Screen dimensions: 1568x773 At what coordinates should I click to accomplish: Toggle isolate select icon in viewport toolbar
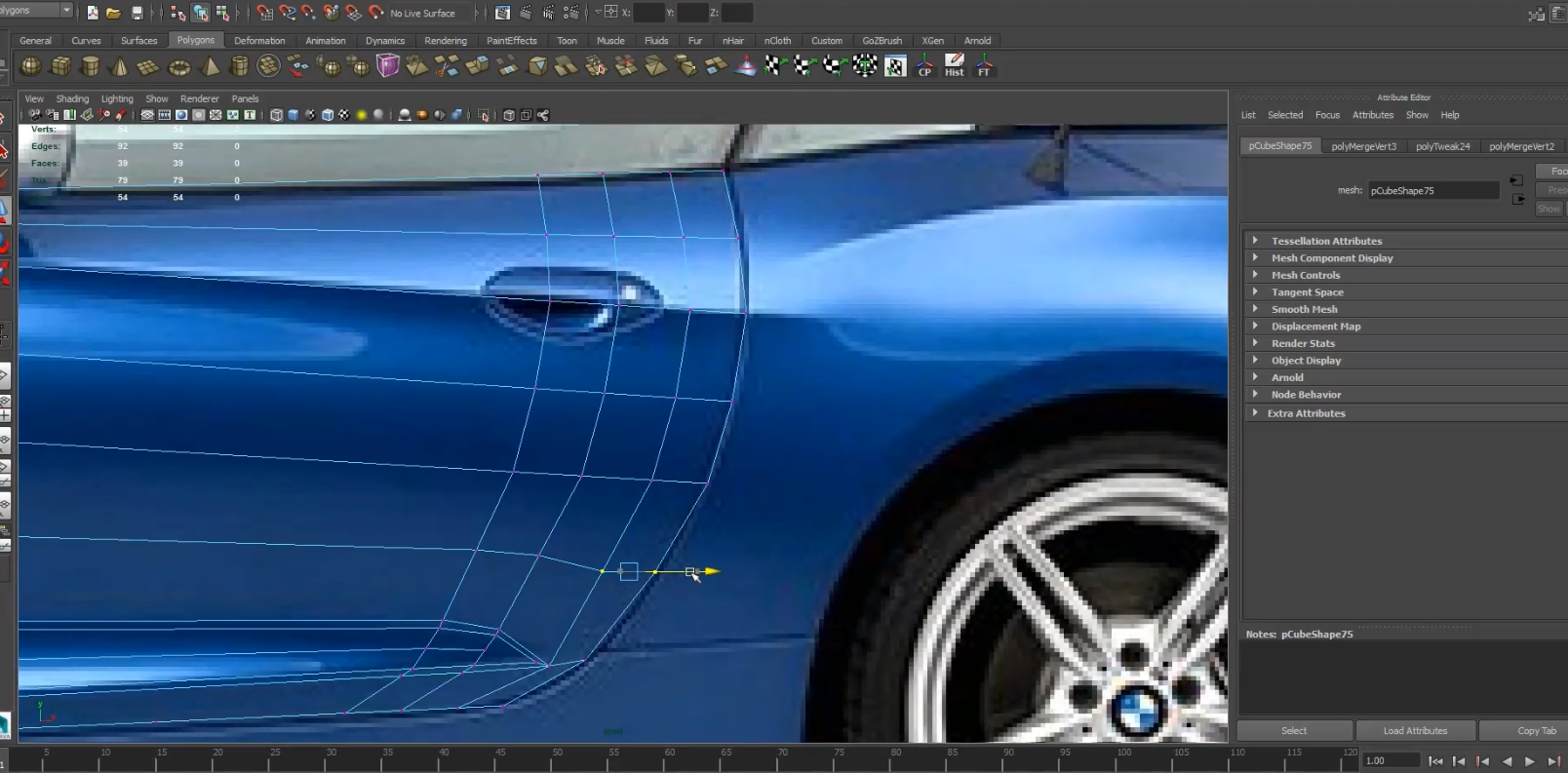pyautogui.click(x=484, y=115)
